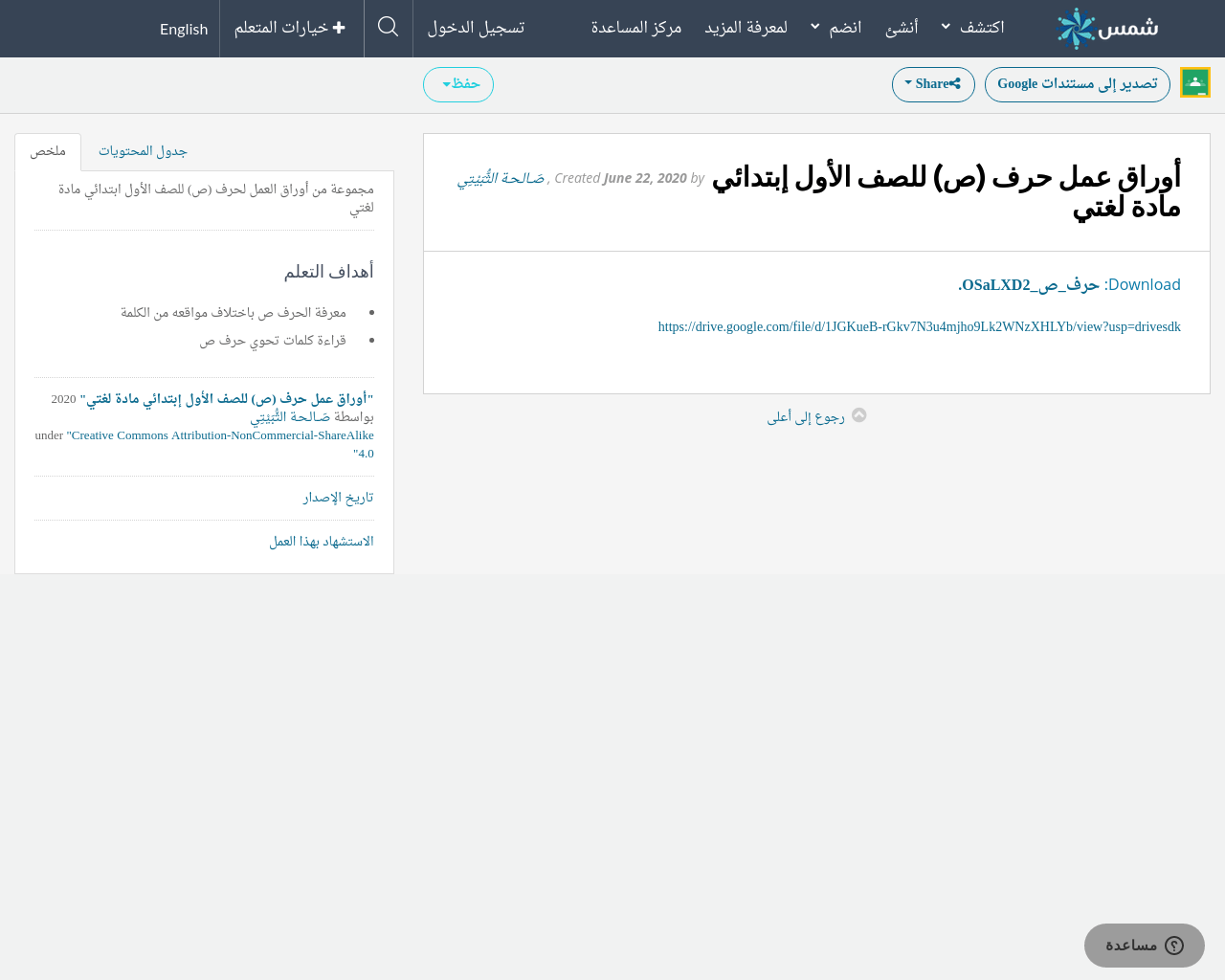Screen dimensions: 1225x980
Task: Expand the اكتشف dropdown menu
Action: tap(972, 27)
